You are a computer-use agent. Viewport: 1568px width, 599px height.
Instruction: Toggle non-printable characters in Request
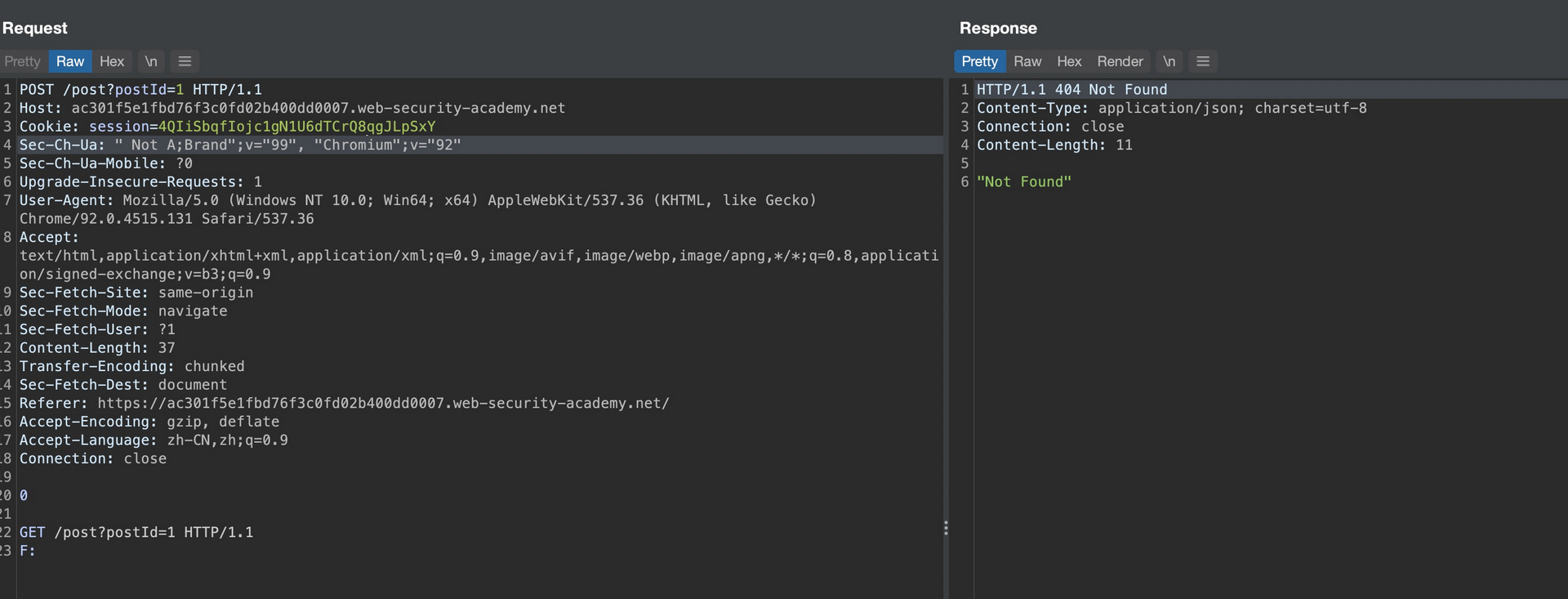(151, 61)
